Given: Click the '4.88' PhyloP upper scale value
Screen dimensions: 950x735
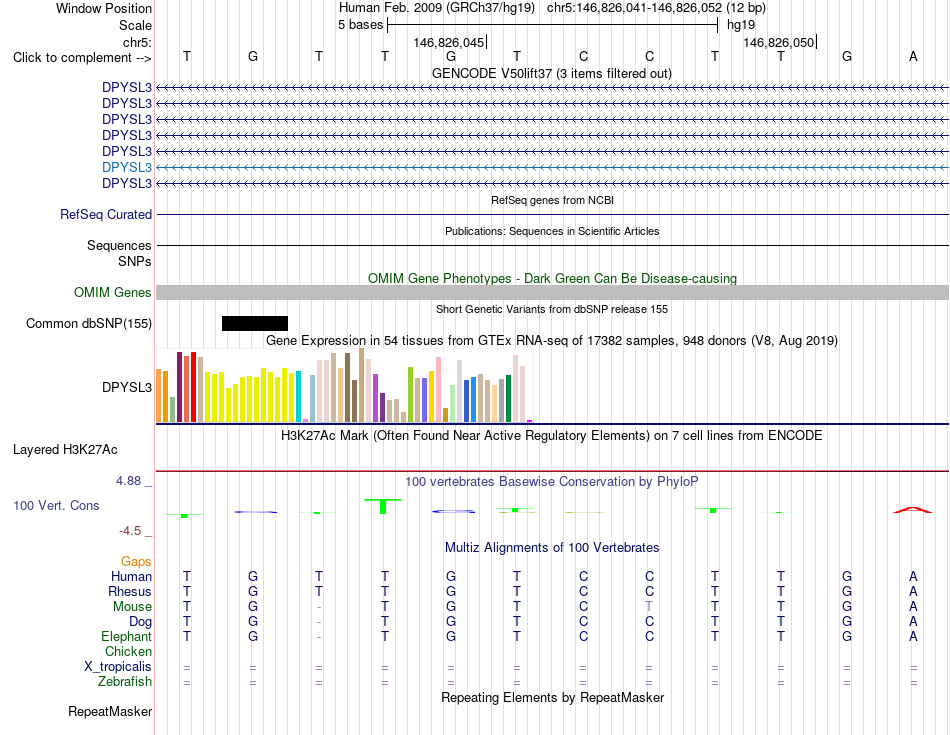Looking at the screenshot, I should click(x=128, y=481).
